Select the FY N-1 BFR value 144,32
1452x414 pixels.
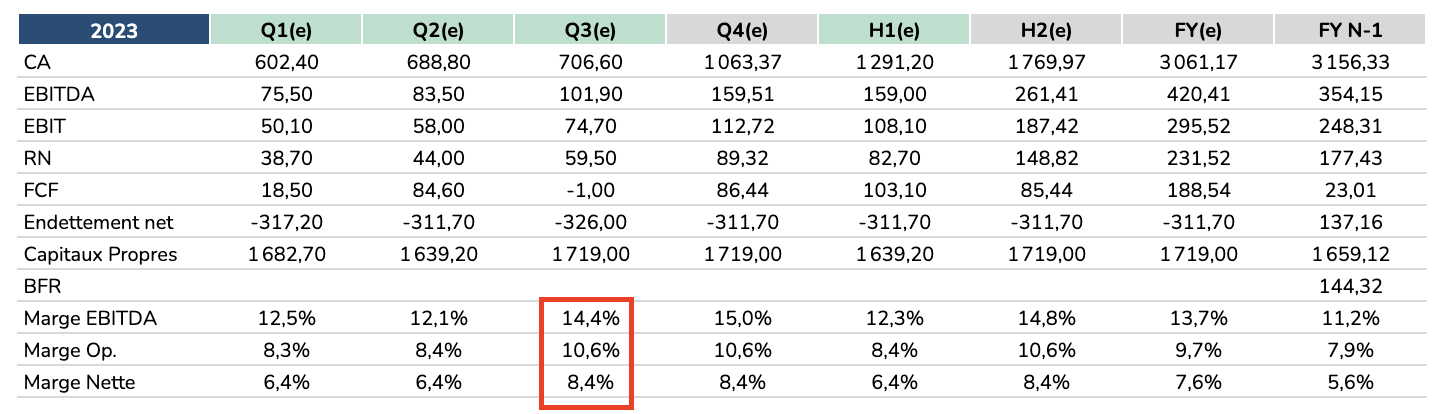click(1349, 286)
